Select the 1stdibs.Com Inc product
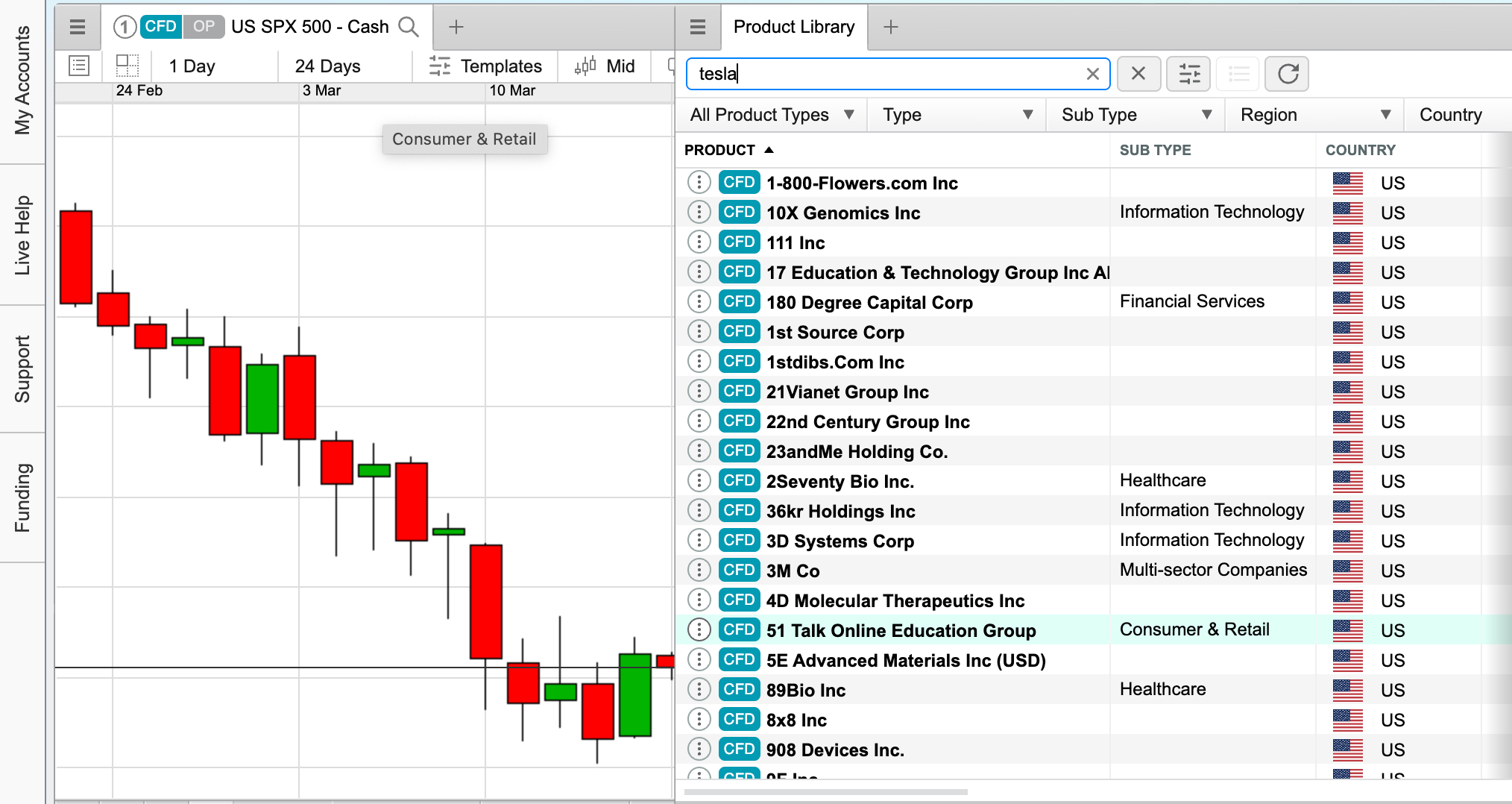Screen dimensions: 1512x804 [835, 362]
